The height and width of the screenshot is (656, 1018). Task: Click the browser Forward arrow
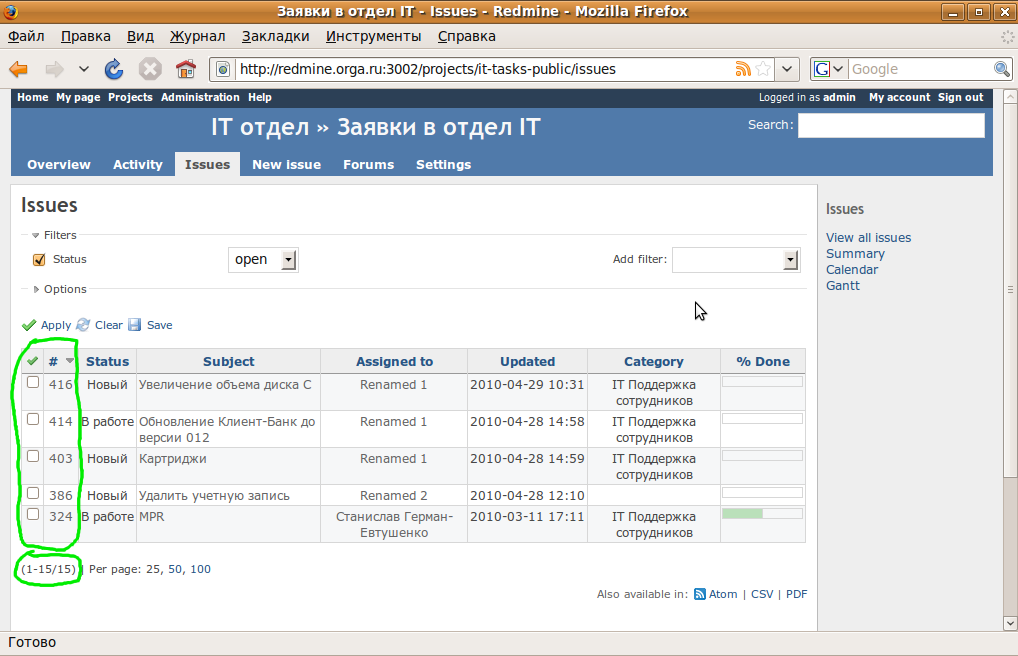click(x=55, y=69)
